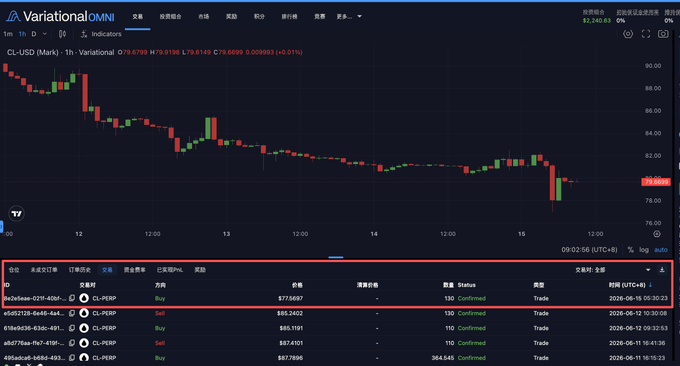This screenshot has width=680, height=366.
Task: Click the 数量 column header
Action: 448,285
